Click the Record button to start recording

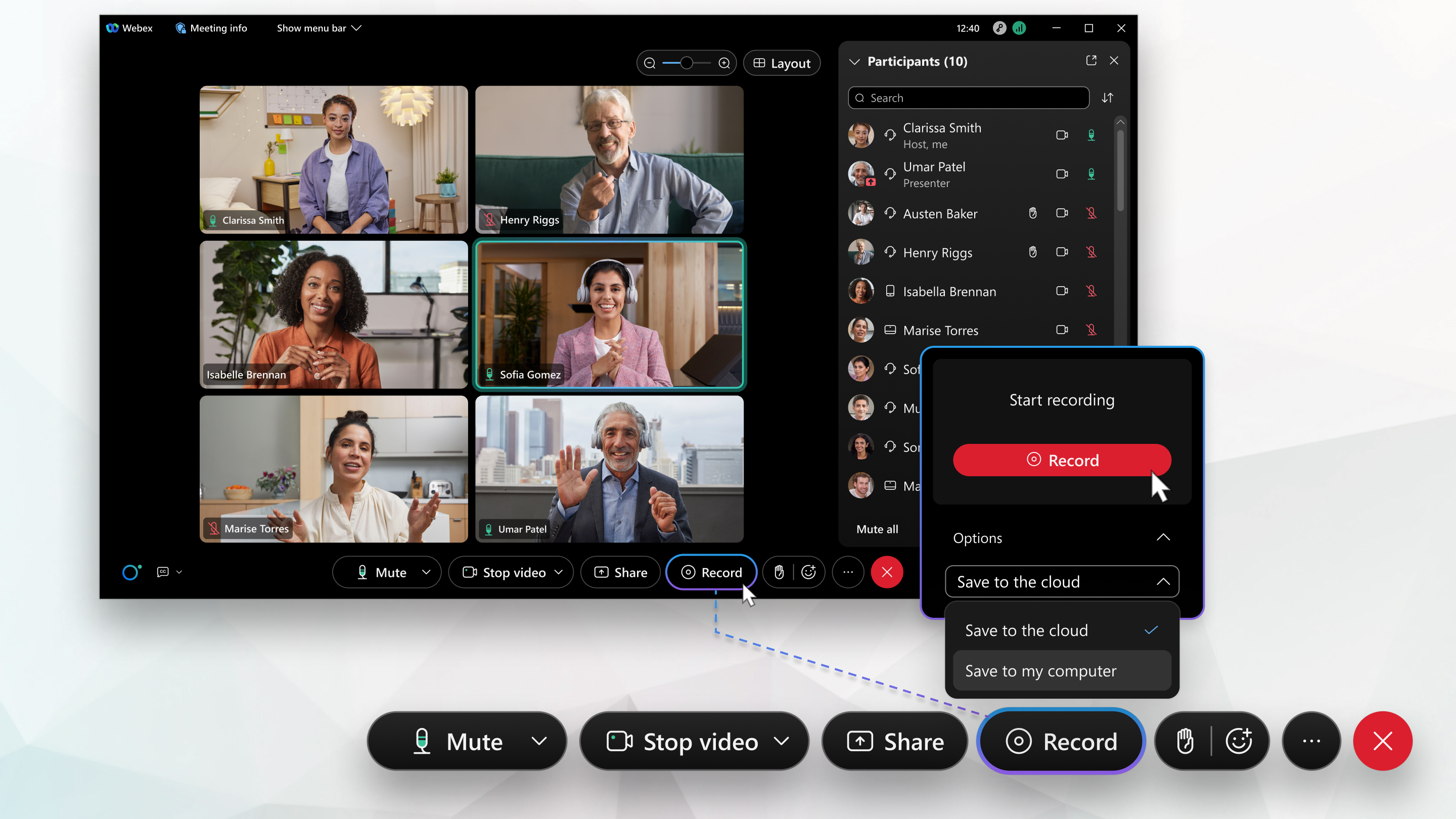(1062, 460)
